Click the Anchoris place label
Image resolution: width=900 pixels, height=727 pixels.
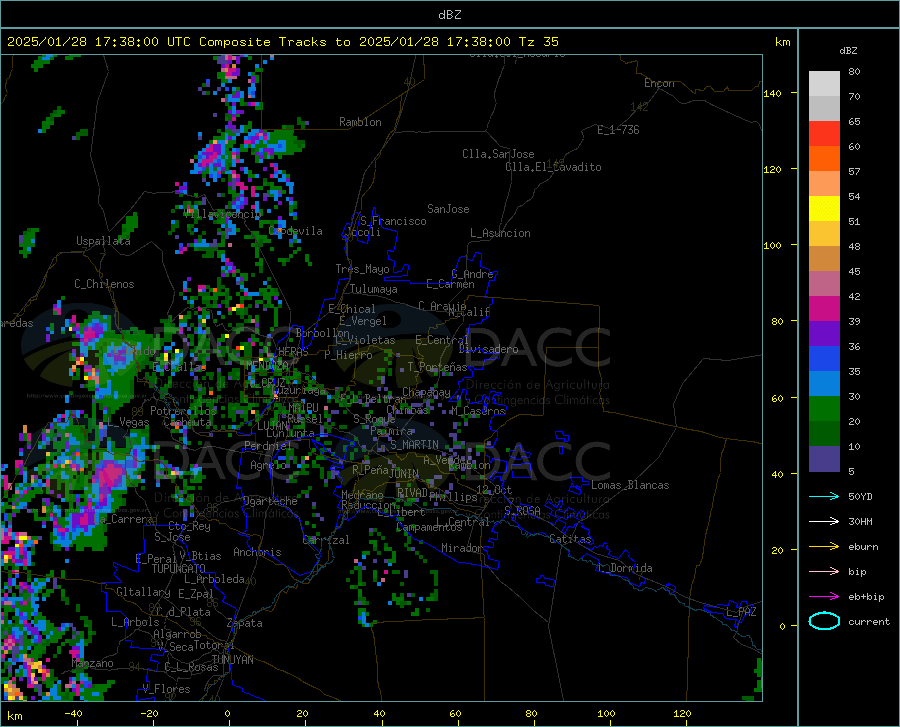(x=257, y=552)
